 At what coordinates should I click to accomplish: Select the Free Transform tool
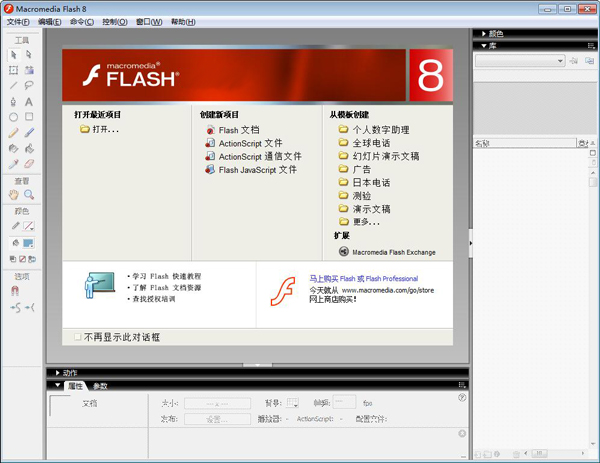13,70
